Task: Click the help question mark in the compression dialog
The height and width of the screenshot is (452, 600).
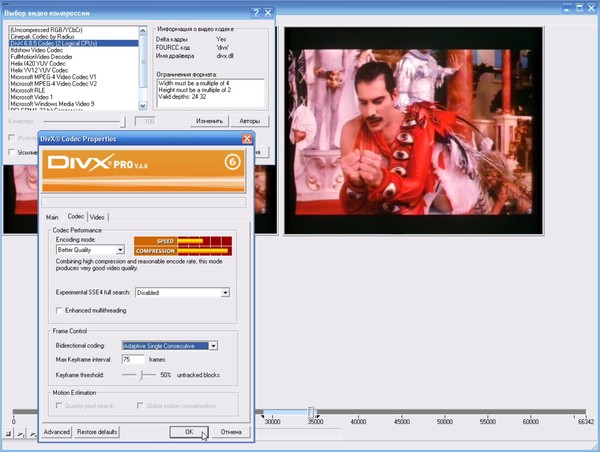Action: click(256, 13)
